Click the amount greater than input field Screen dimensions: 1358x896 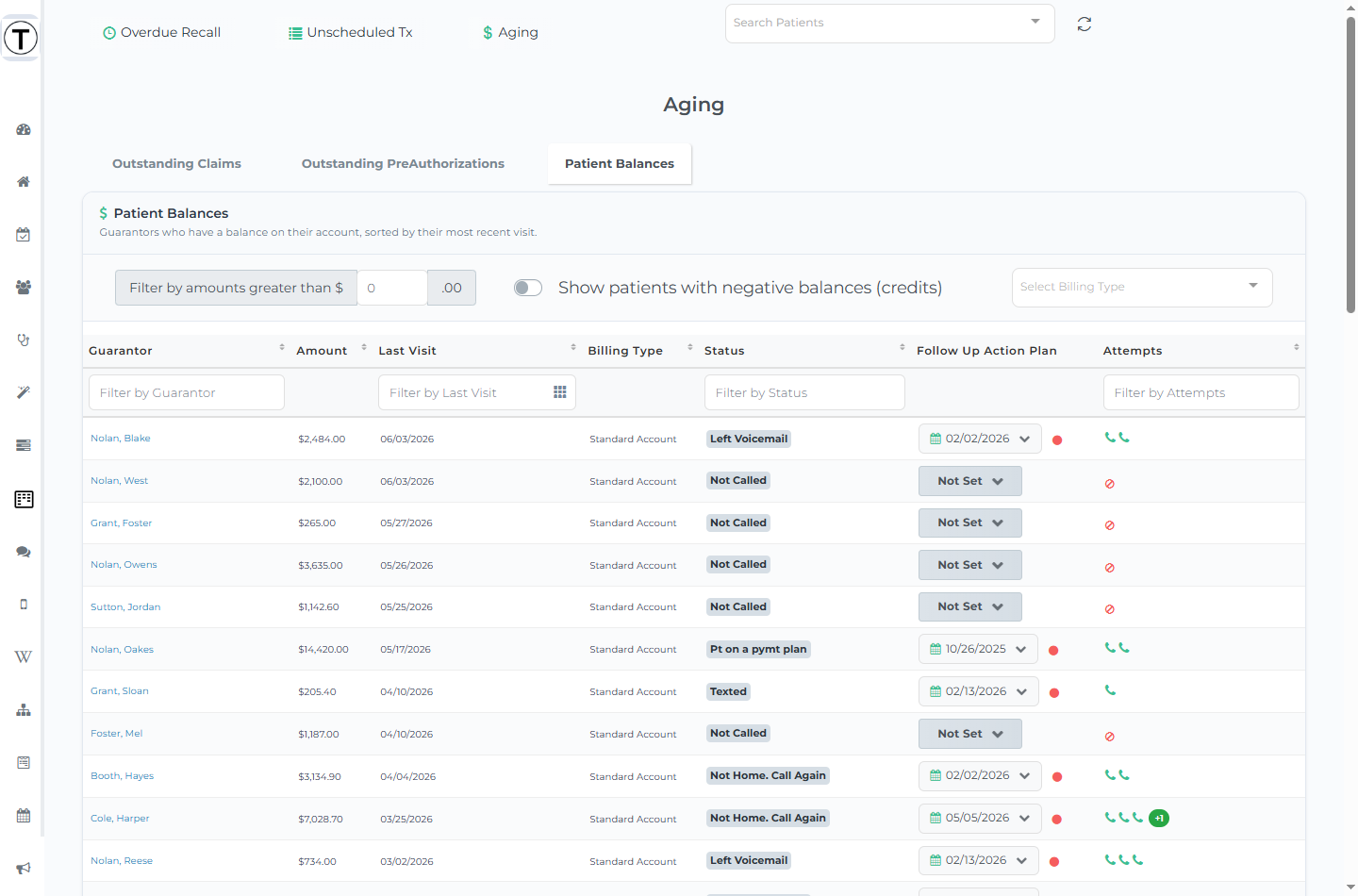392,288
